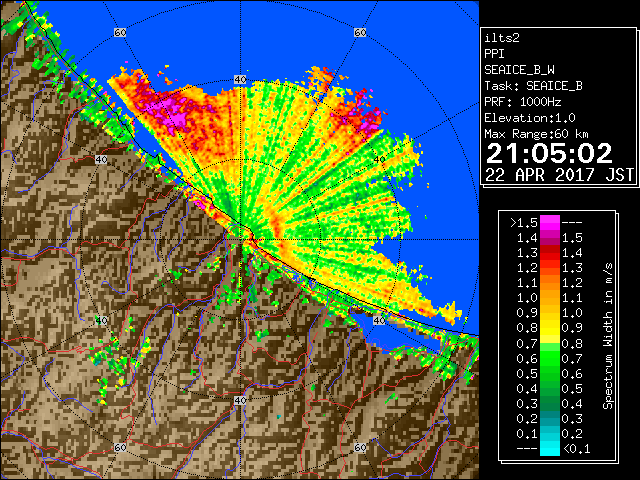This screenshot has height=480, width=640.
Task: Click the southeast 60 km ring label
Action: coord(360,448)
